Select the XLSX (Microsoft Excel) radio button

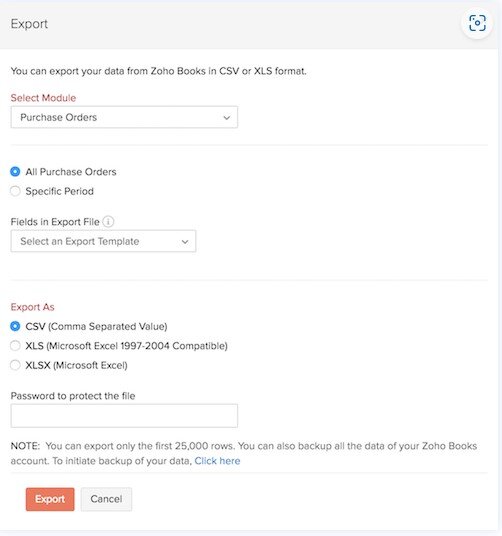tap(15, 365)
